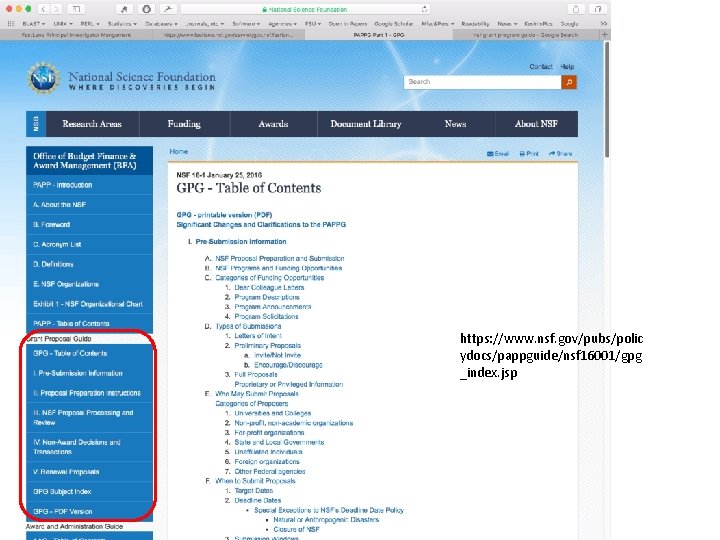Select V. Renewal Proposals sidebar item
Screen dimensions: 720x540
point(89,472)
